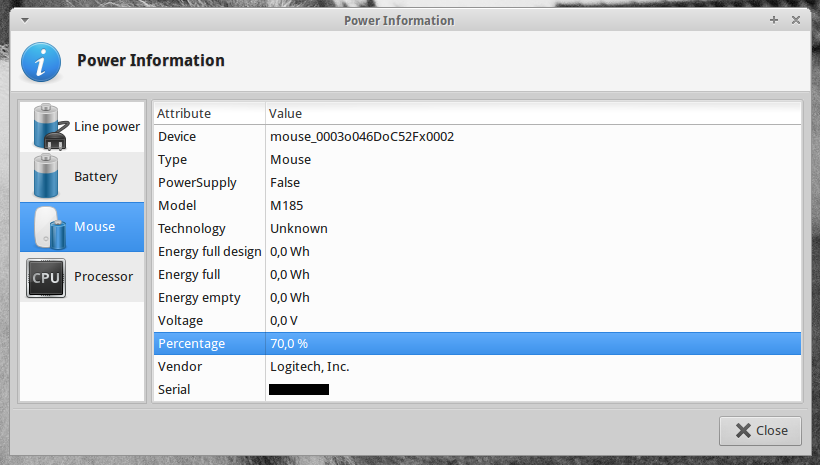Click the CPU Processor icon
This screenshot has height=465, width=820.
click(x=46, y=277)
